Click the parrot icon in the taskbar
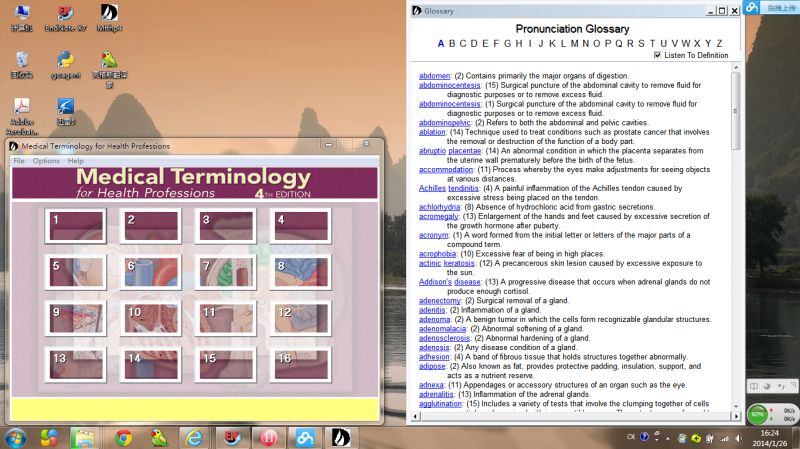This screenshot has width=800, height=449. pos(159,438)
